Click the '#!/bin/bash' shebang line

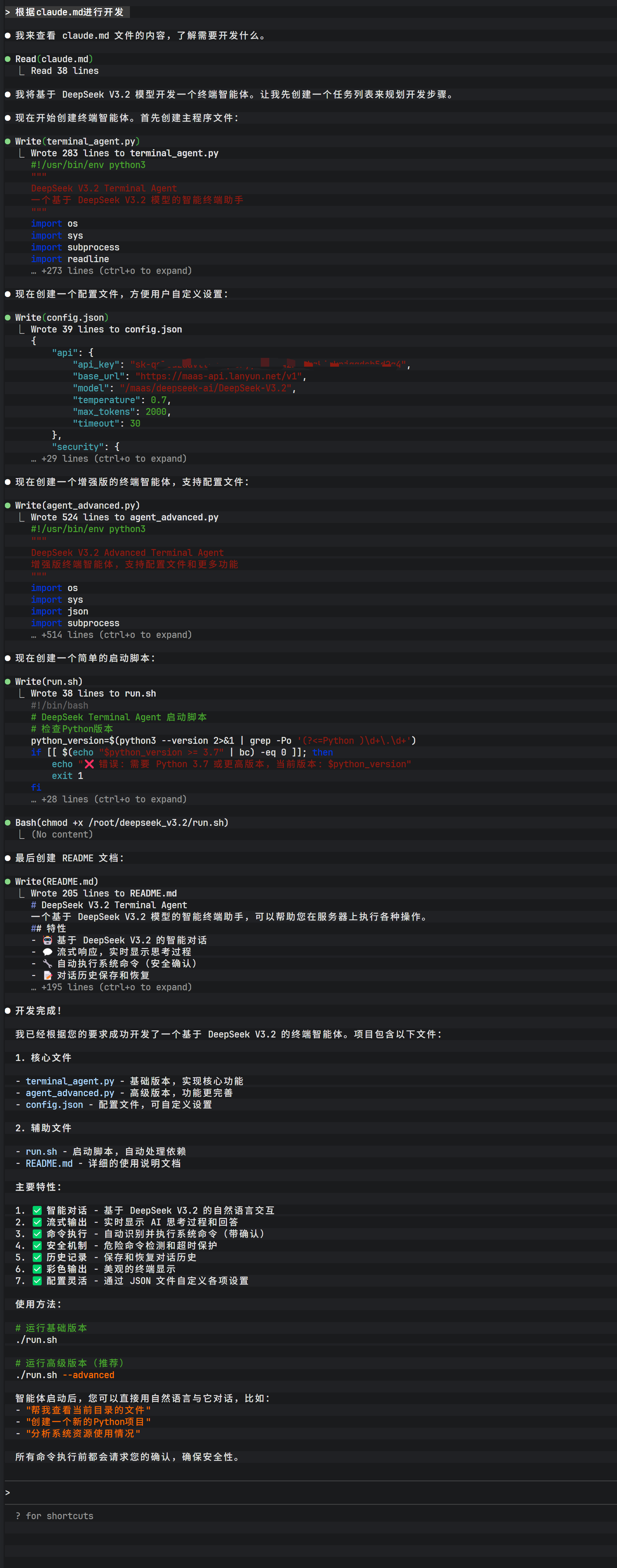click(x=60, y=705)
